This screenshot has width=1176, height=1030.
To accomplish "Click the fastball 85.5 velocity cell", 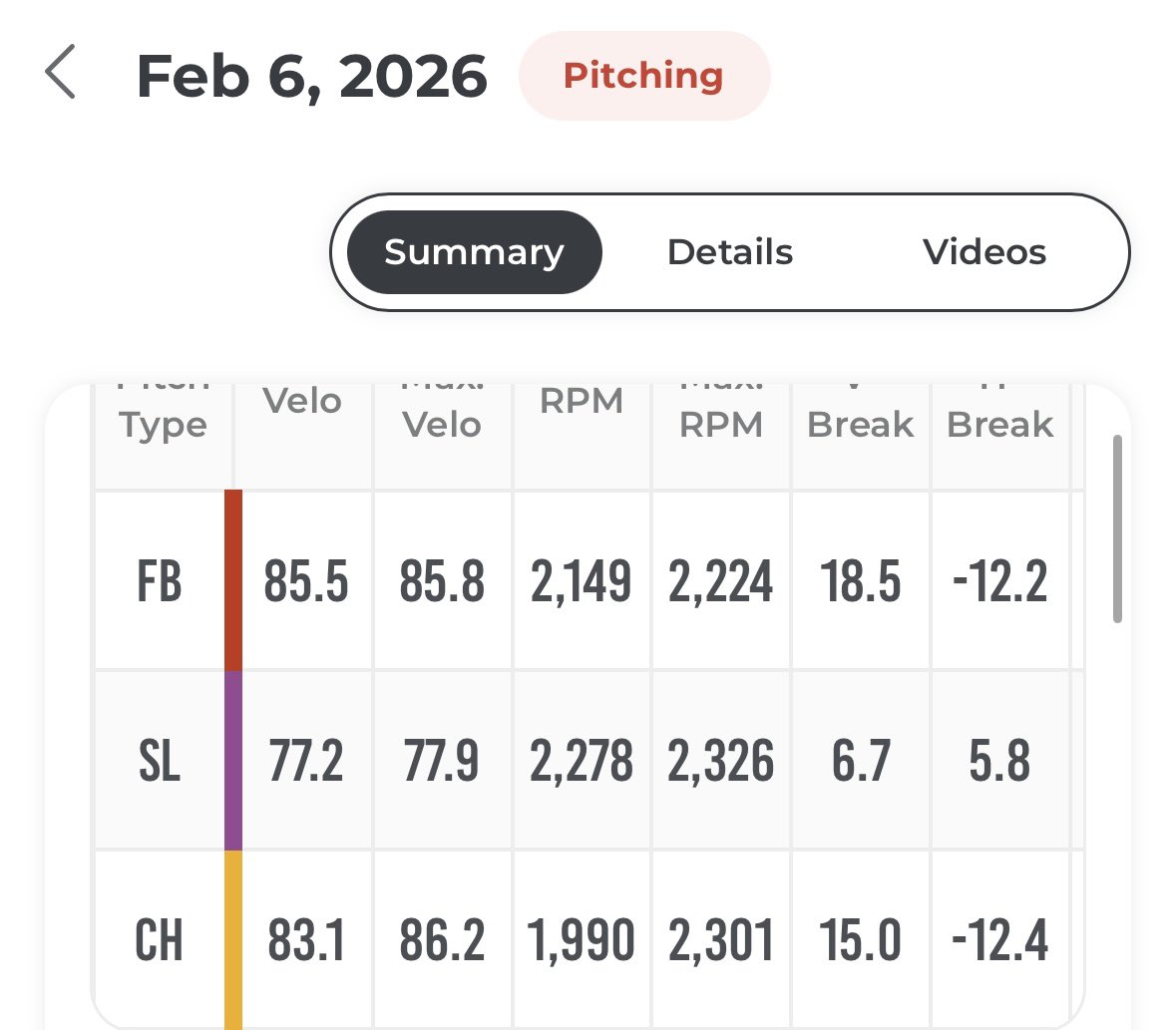I will pyautogui.click(x=306, y=581).
